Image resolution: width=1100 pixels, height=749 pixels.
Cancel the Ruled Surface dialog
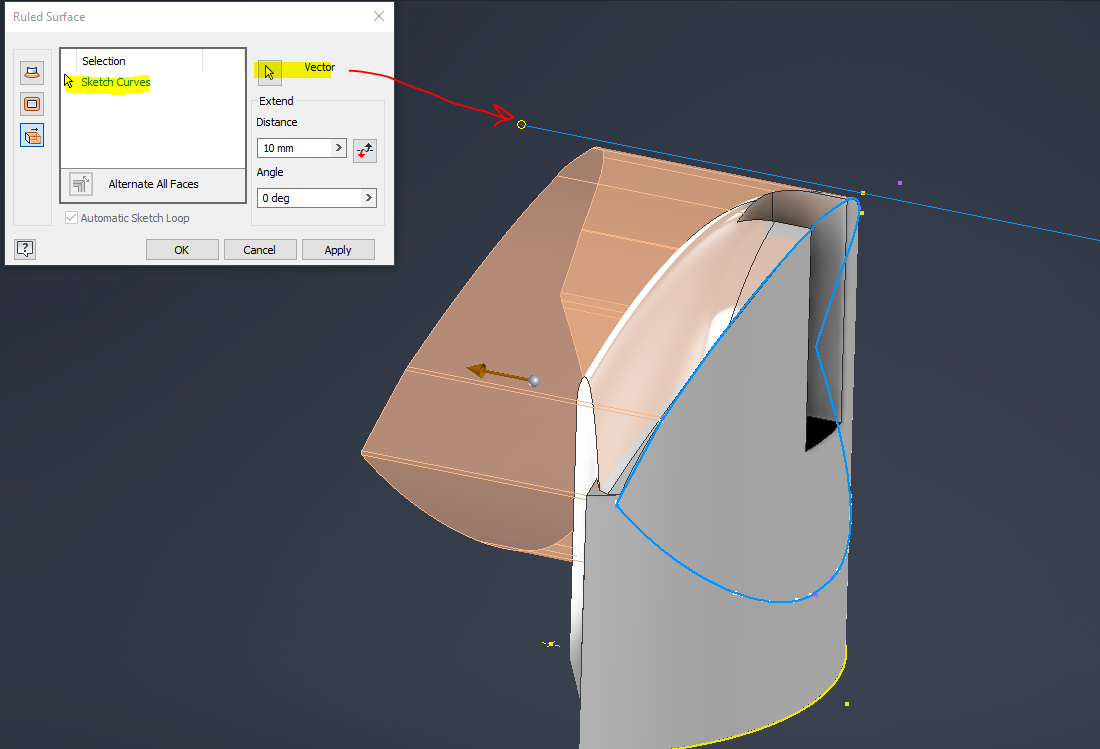point(259,249)
